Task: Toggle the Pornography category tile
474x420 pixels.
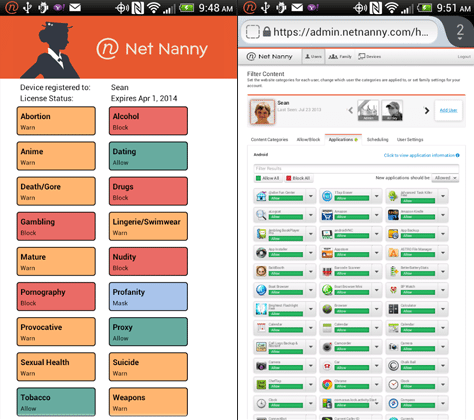Action: [56, 297]
